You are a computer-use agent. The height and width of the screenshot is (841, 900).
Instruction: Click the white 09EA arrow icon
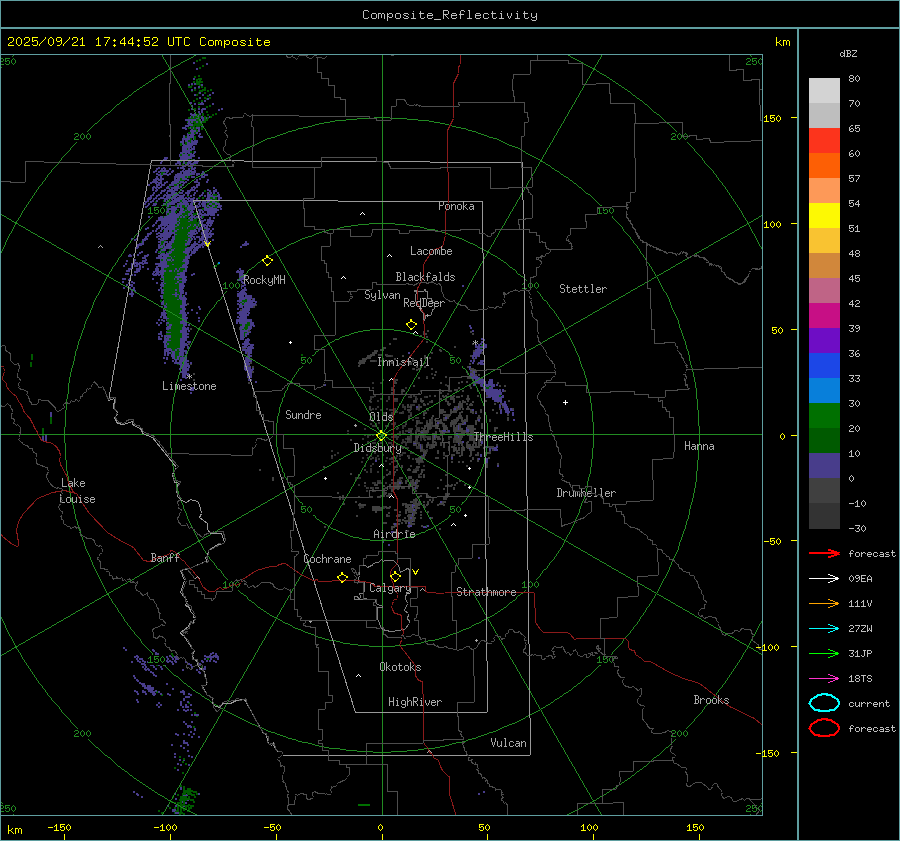(x=823, y=578)
